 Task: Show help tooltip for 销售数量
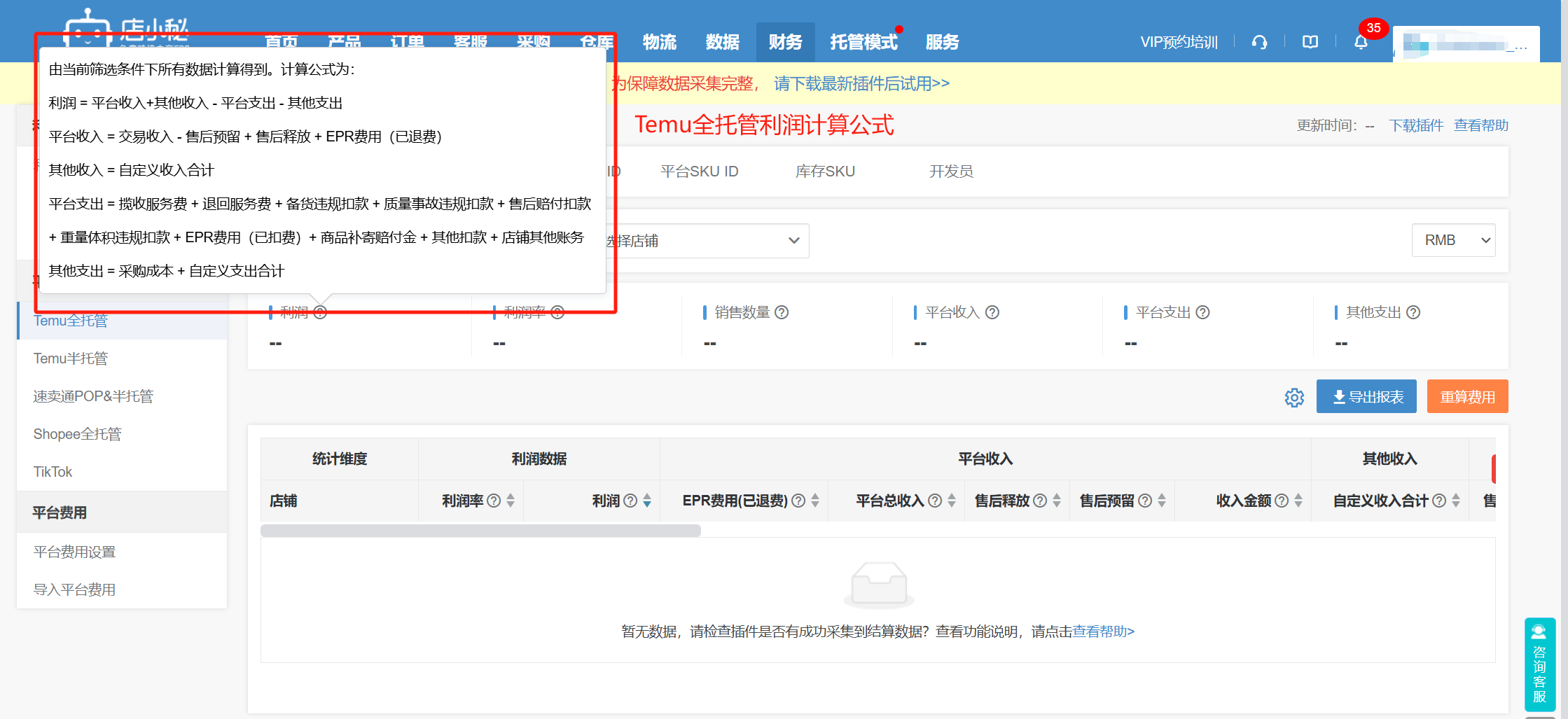(x=782, y=312)
